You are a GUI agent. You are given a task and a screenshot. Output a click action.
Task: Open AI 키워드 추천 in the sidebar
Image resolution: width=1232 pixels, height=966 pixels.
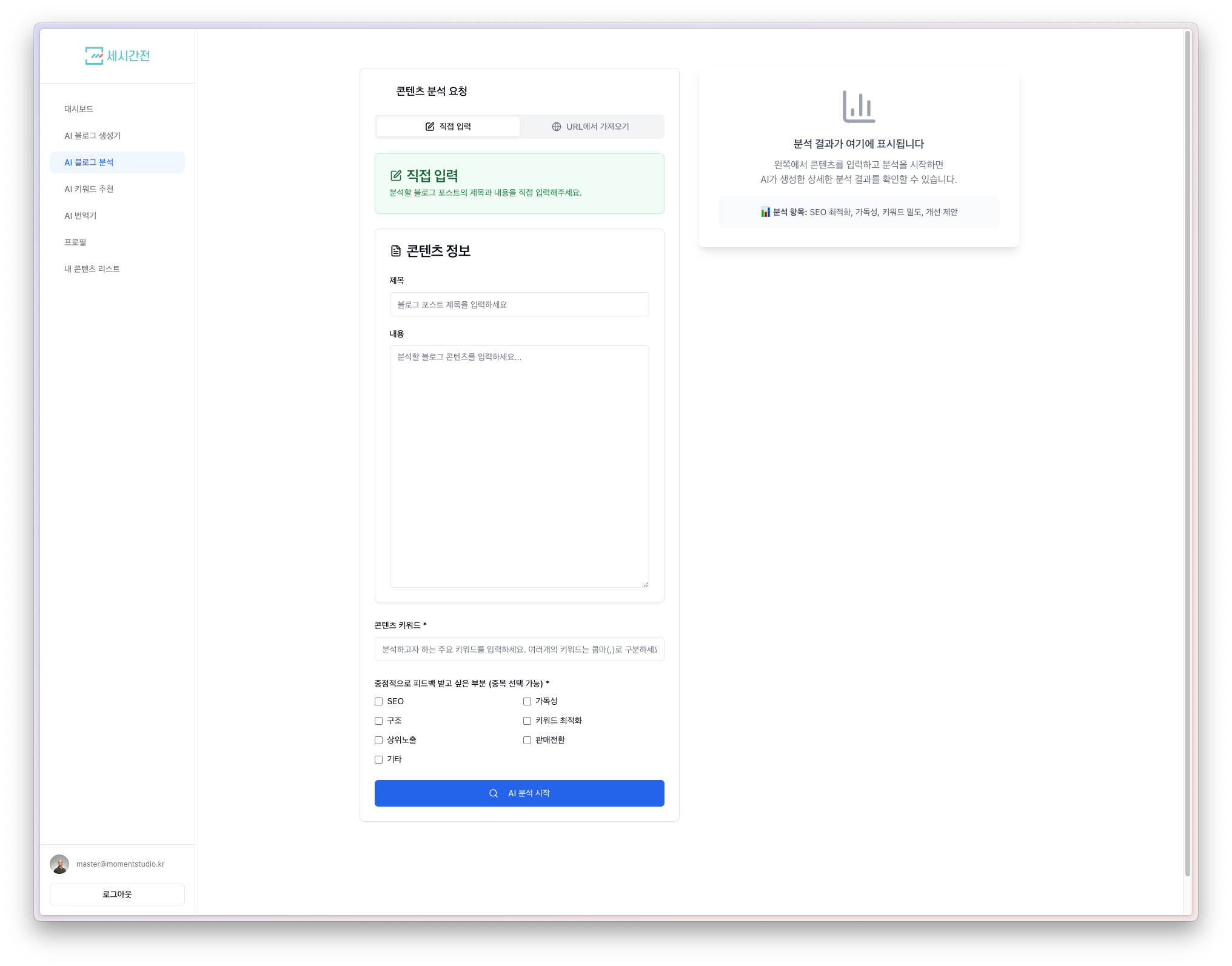coord(117,189)
